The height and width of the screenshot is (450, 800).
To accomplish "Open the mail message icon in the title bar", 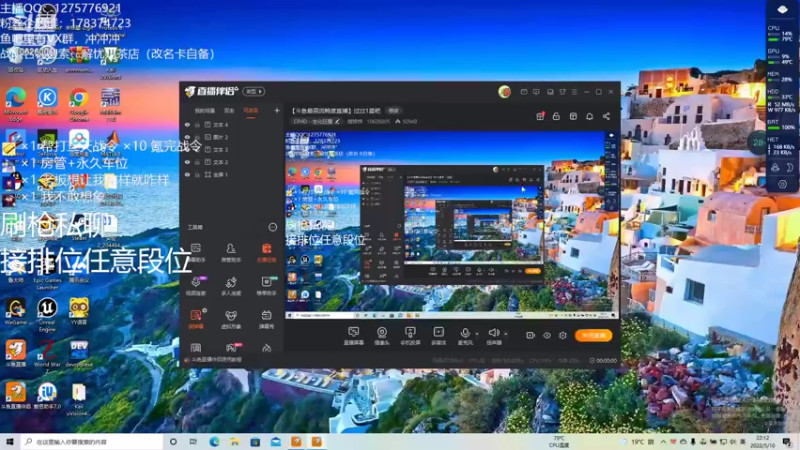I will [524, 92].
